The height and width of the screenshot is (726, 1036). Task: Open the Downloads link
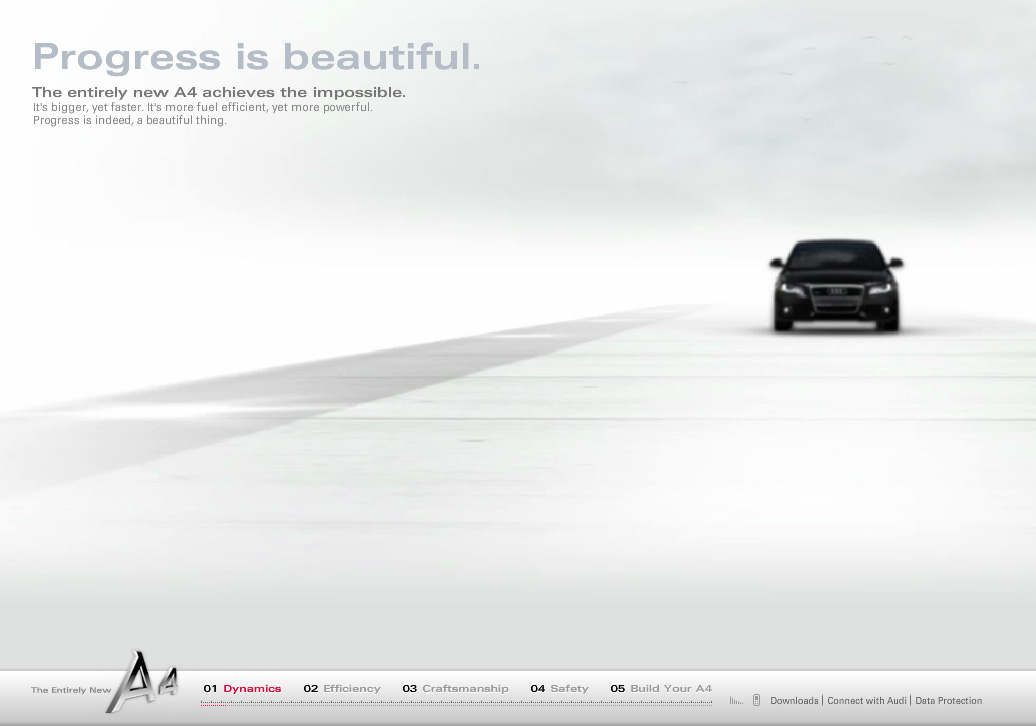point(794,700)
